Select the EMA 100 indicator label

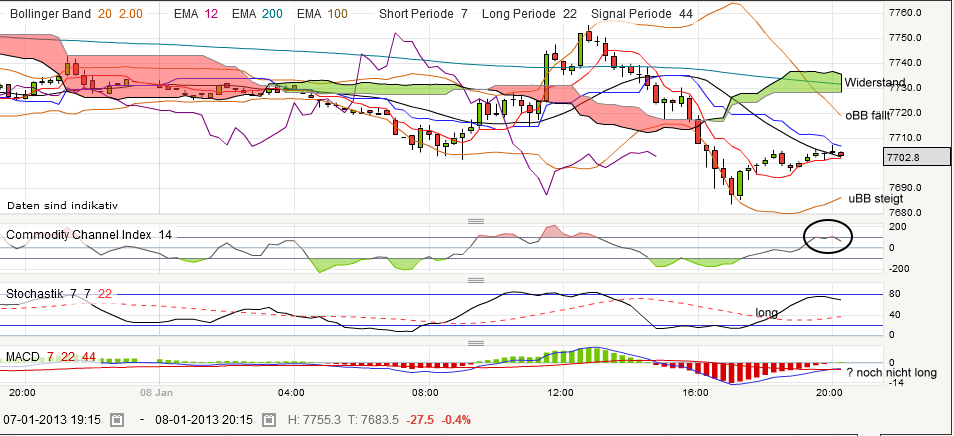322,13
